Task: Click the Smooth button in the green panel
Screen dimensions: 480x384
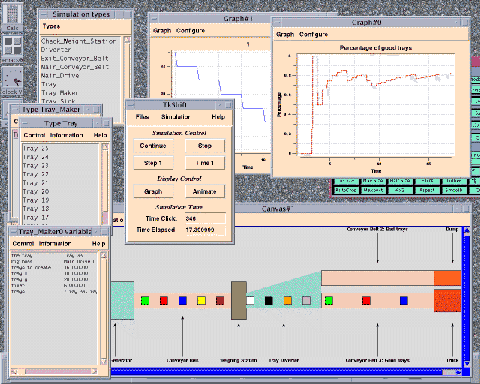Action: [454, 190]
